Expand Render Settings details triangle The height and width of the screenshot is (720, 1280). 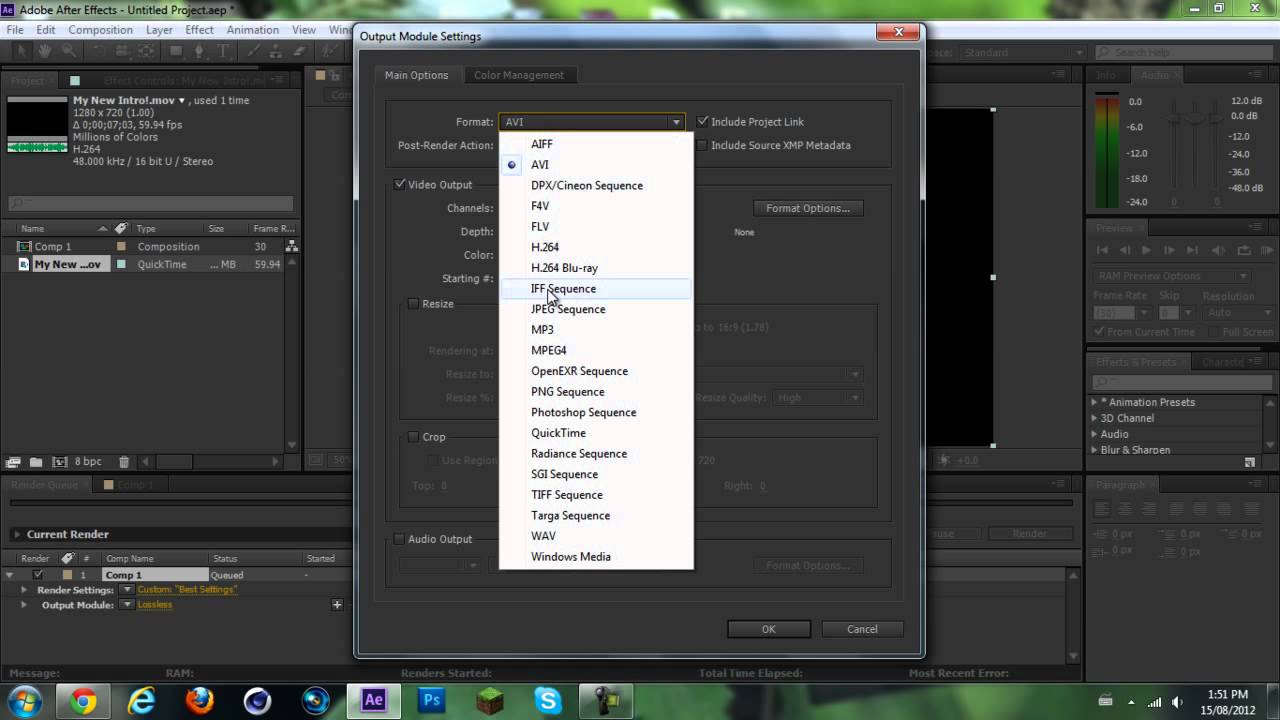pos(23,590)
